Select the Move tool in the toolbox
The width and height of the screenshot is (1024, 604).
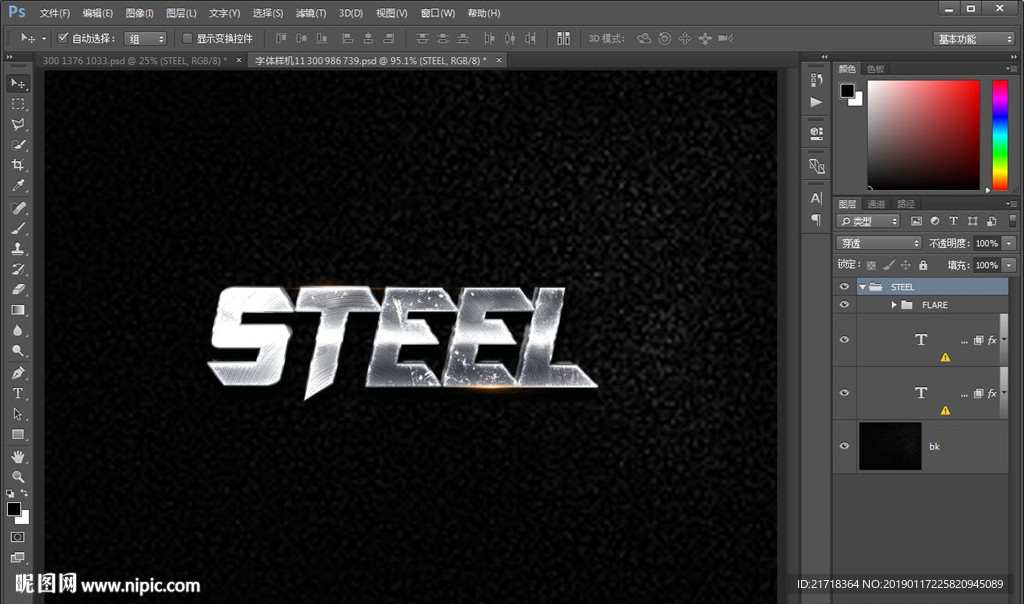tap(18, 84)
